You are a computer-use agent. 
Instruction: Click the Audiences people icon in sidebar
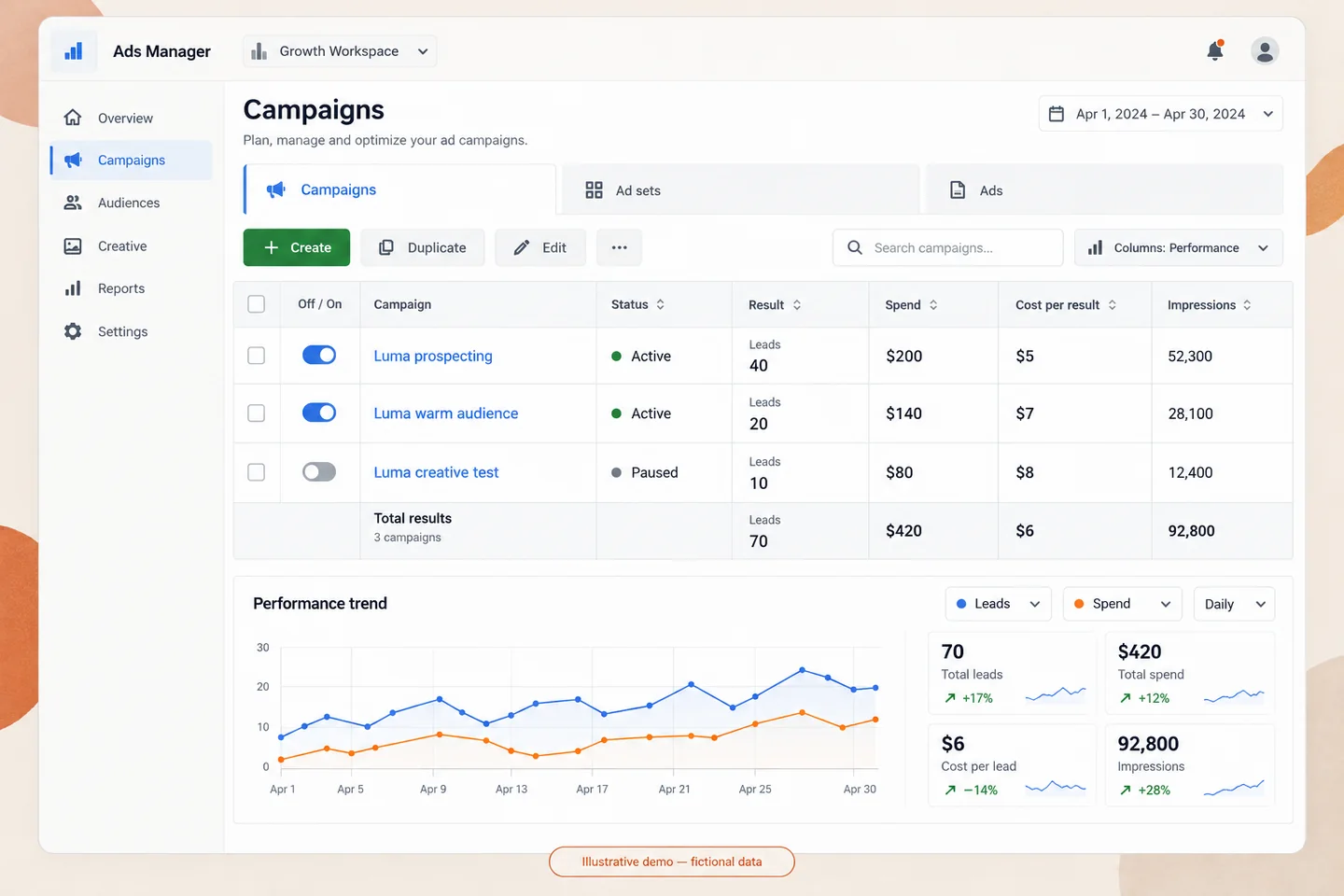click(x=73, y=203)
